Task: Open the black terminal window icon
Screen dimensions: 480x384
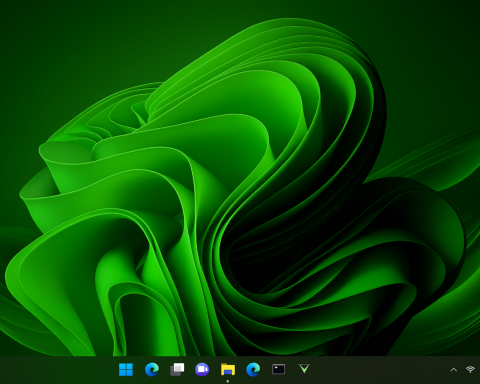Action: pos(278,369)
